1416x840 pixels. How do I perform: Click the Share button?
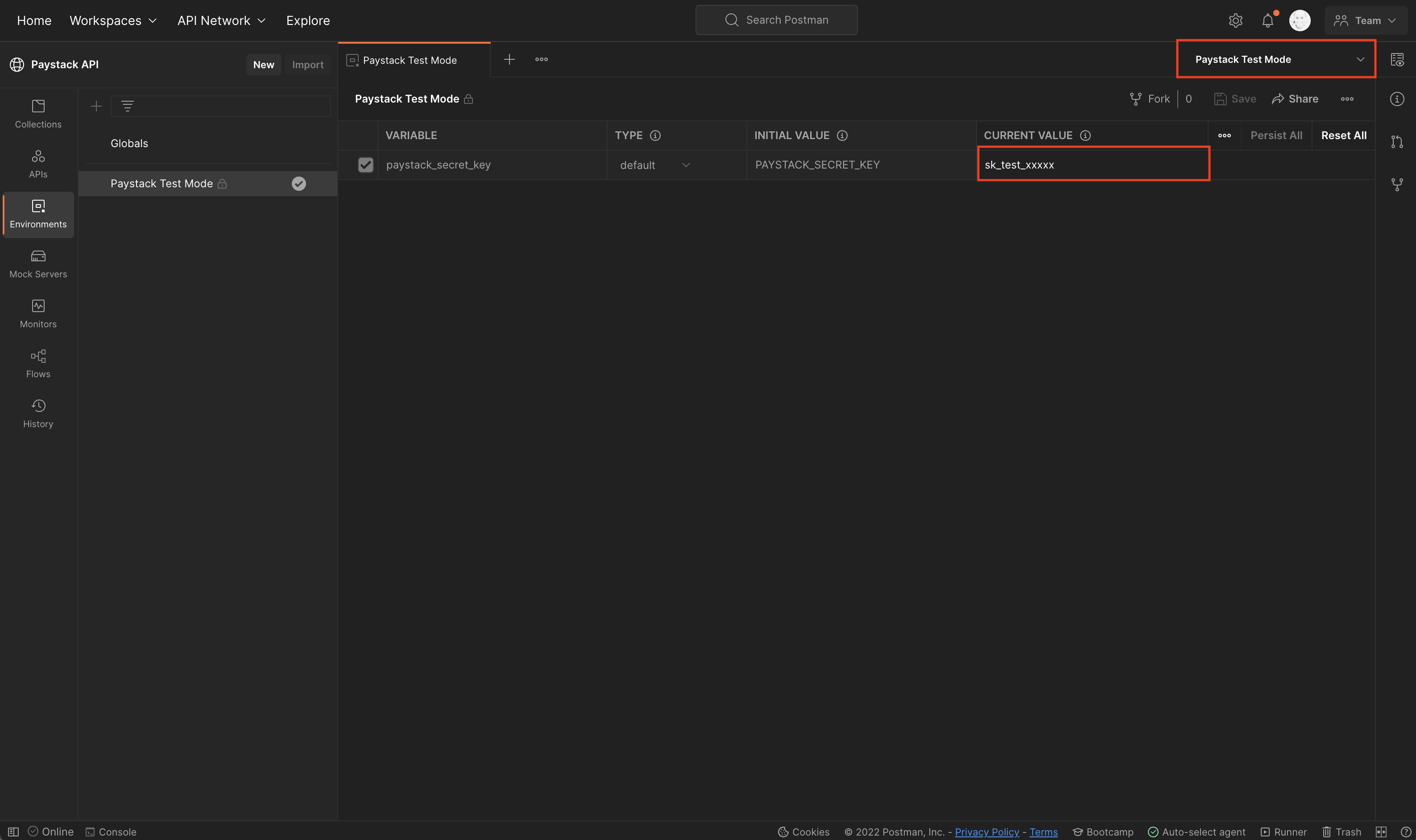tap(1295, 99)
